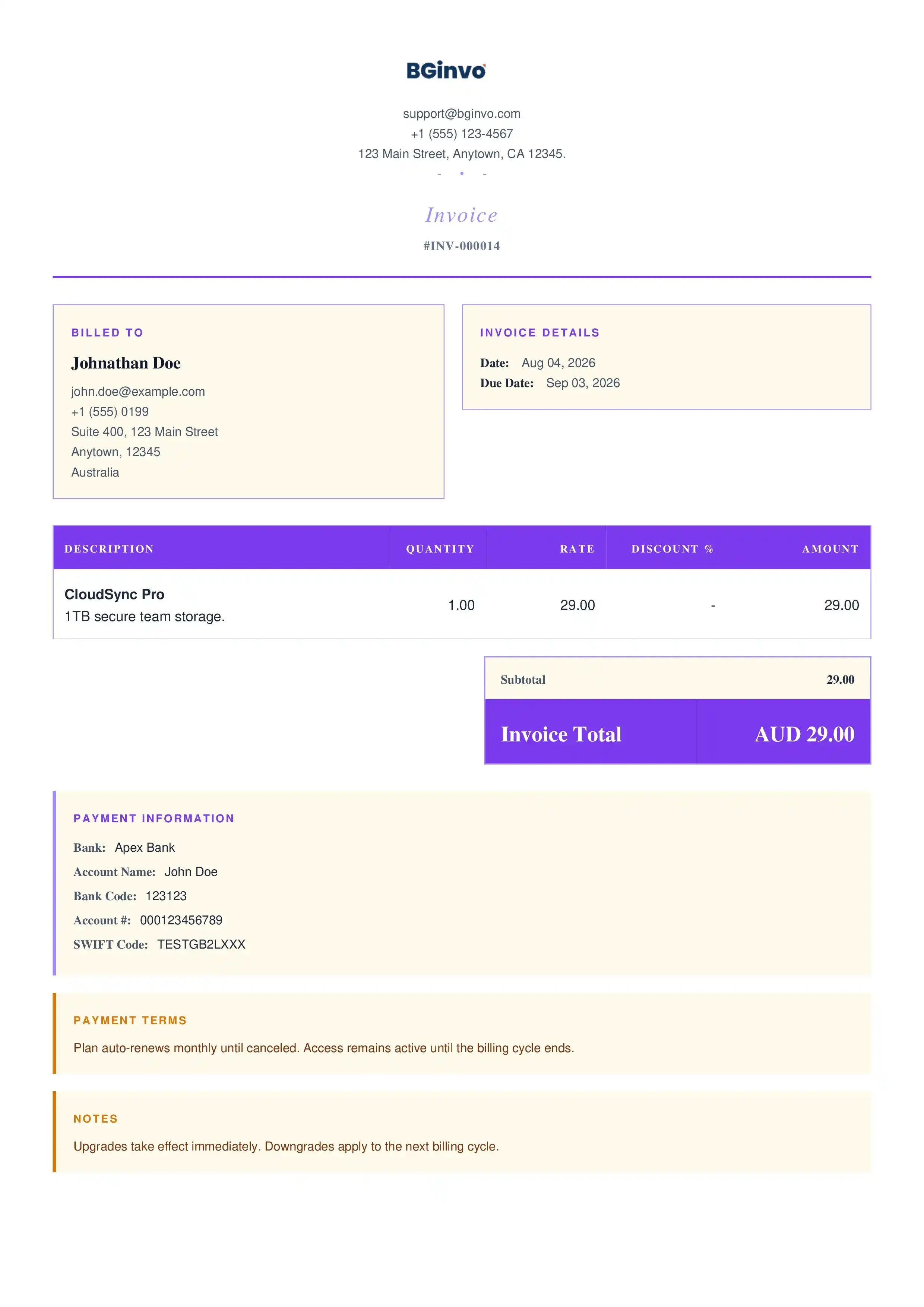This screenshot has height=1307, width=924.
Task: Click the invoice date Aug 04, 2026
Action: [x=558, y=363]
